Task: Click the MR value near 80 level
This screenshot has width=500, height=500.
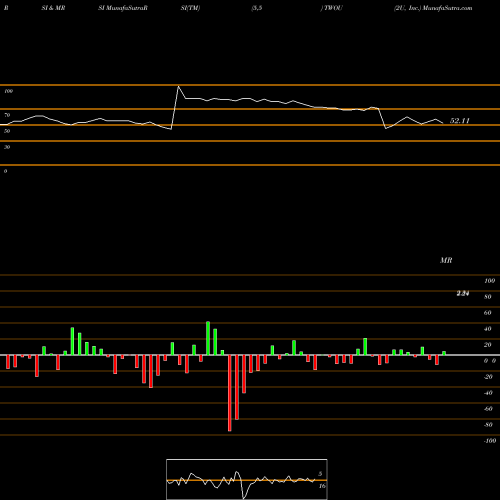Action: pos(463,294)
